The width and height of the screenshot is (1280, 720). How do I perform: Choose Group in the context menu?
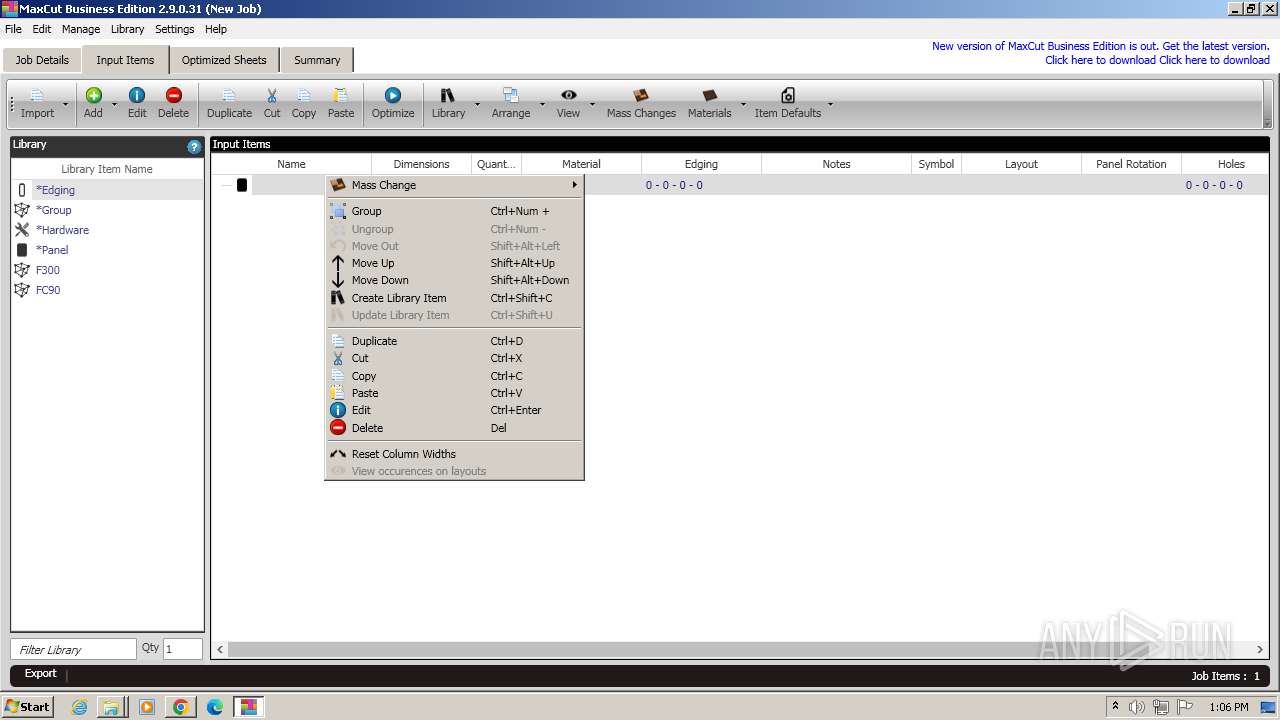455,211
